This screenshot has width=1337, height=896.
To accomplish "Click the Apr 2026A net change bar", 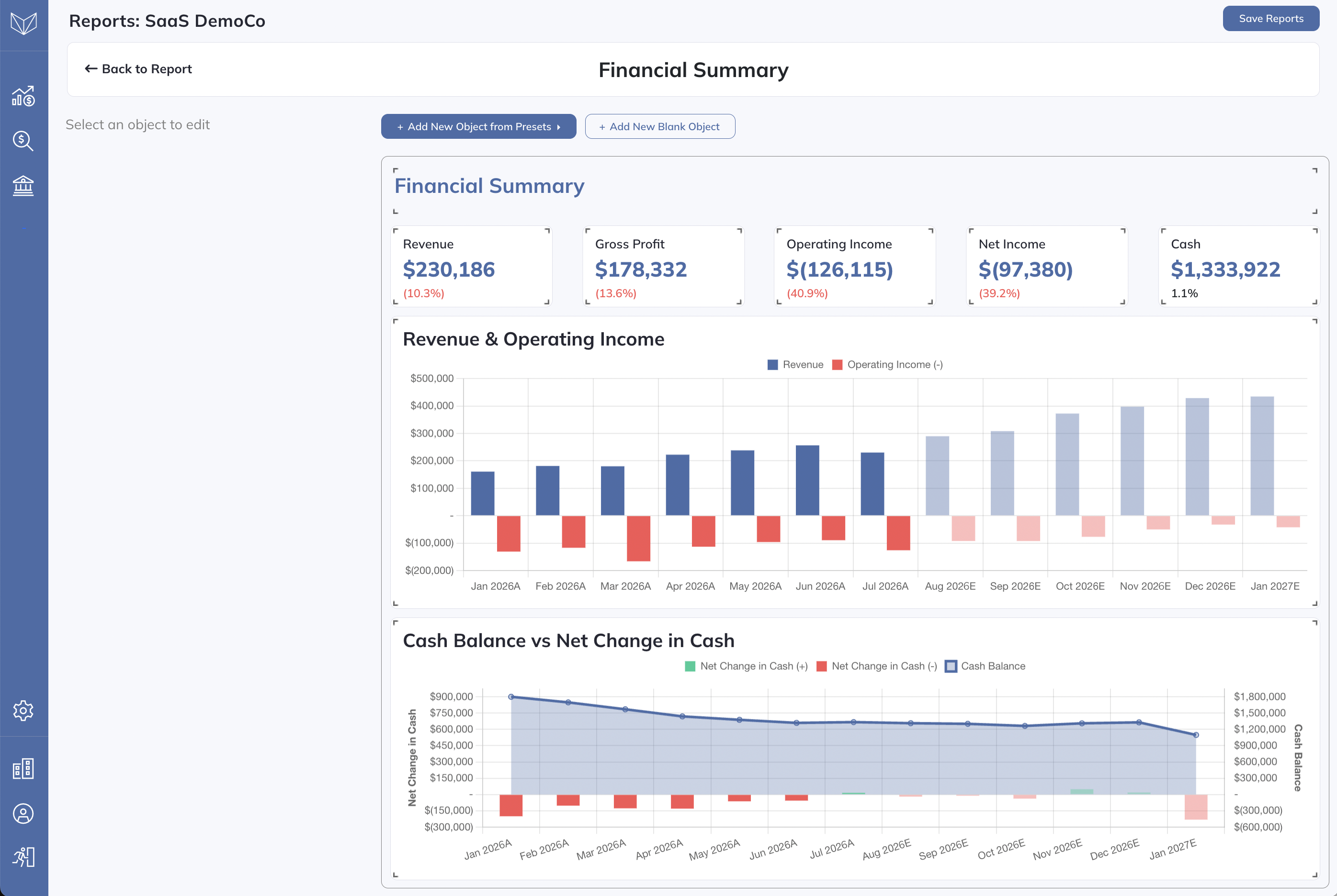I will pos(682,801).
